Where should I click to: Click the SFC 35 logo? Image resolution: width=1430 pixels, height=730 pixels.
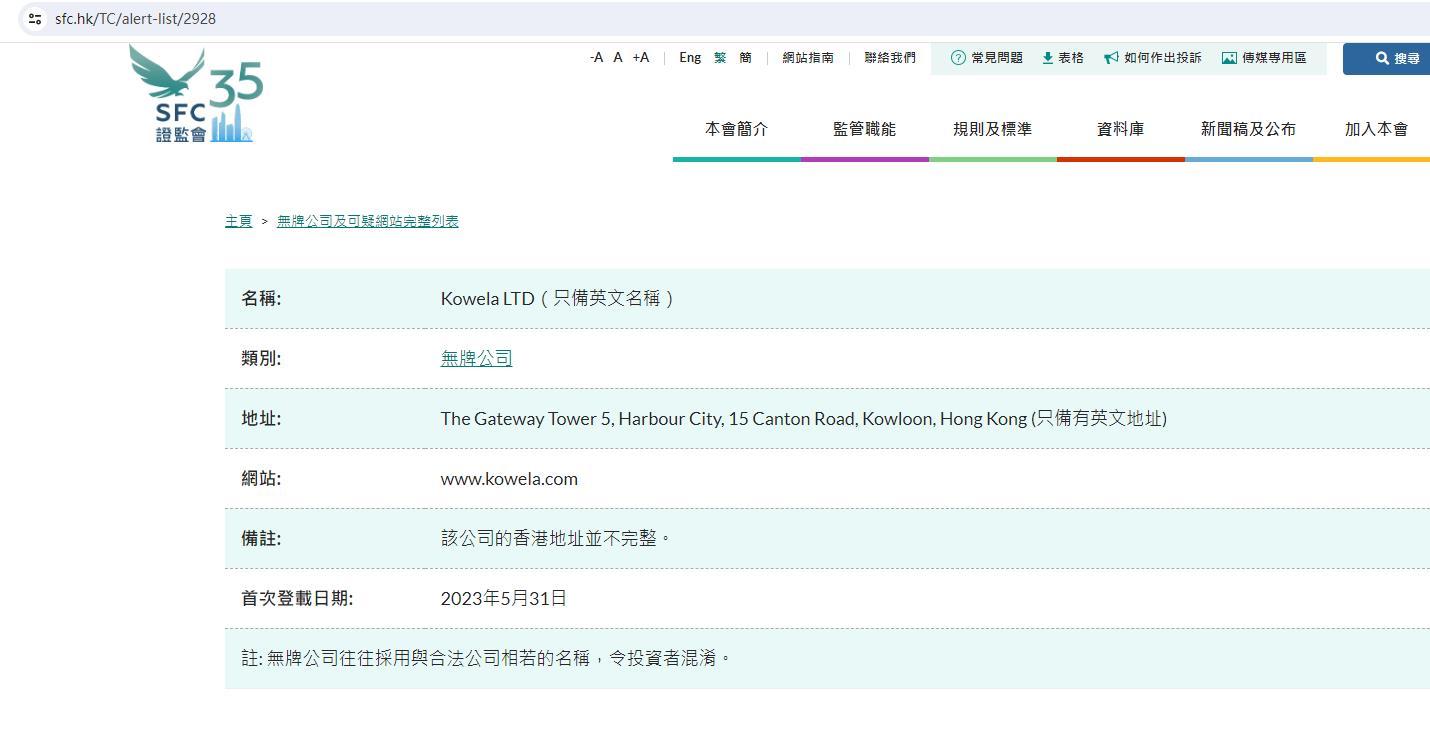click(196, 97)
